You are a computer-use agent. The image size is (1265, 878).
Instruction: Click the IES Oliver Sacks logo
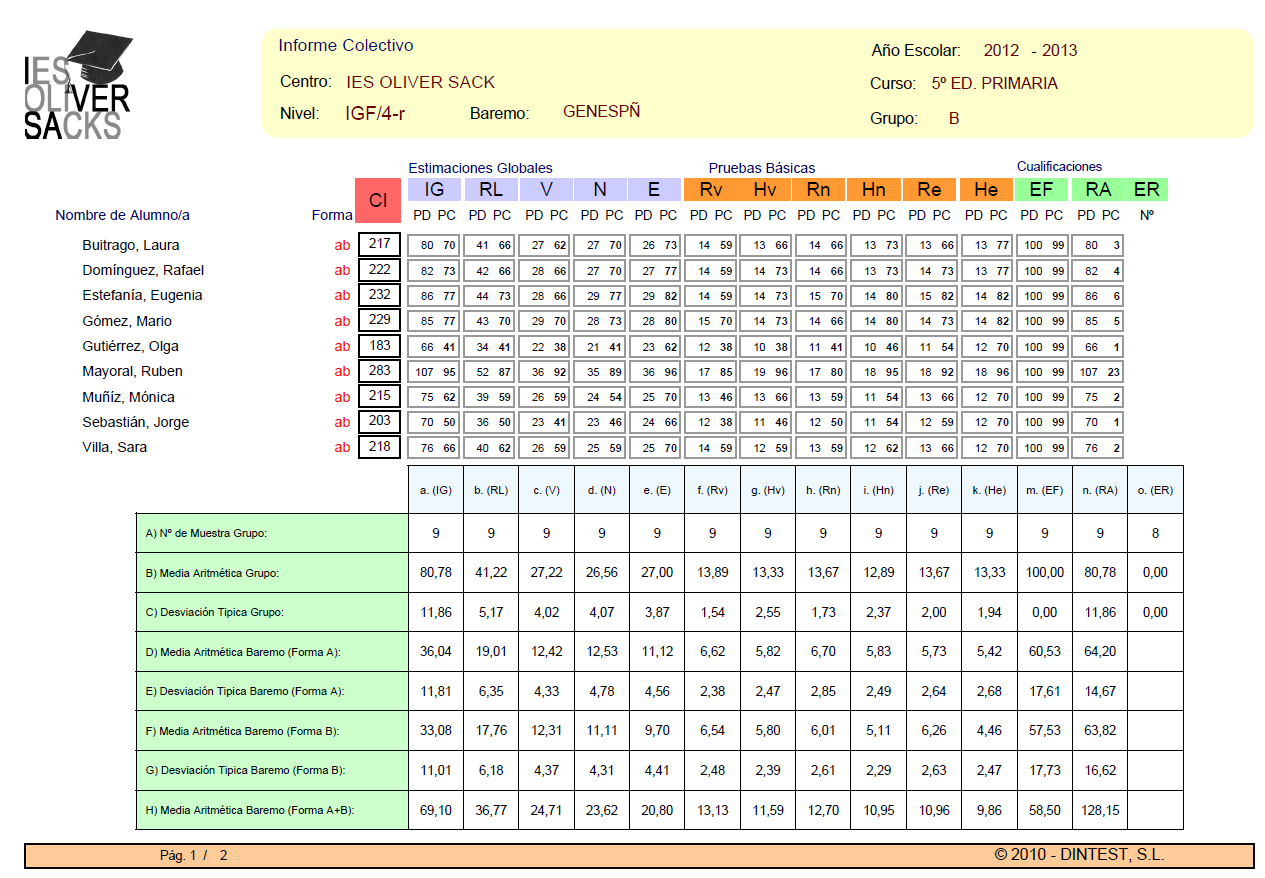[77, 86]
